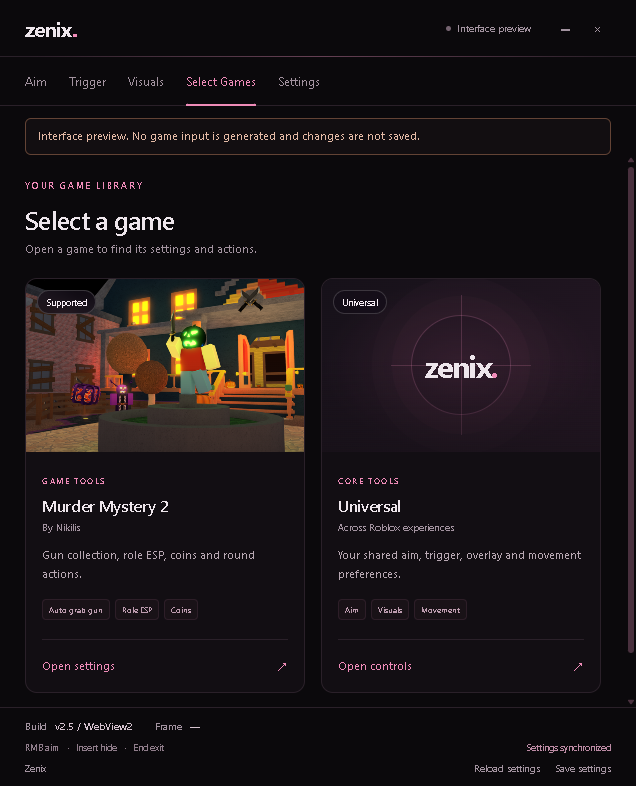
Task: Click the Visuals tag on Universal card
Action: pyautogui.click(x=390, y=610)
